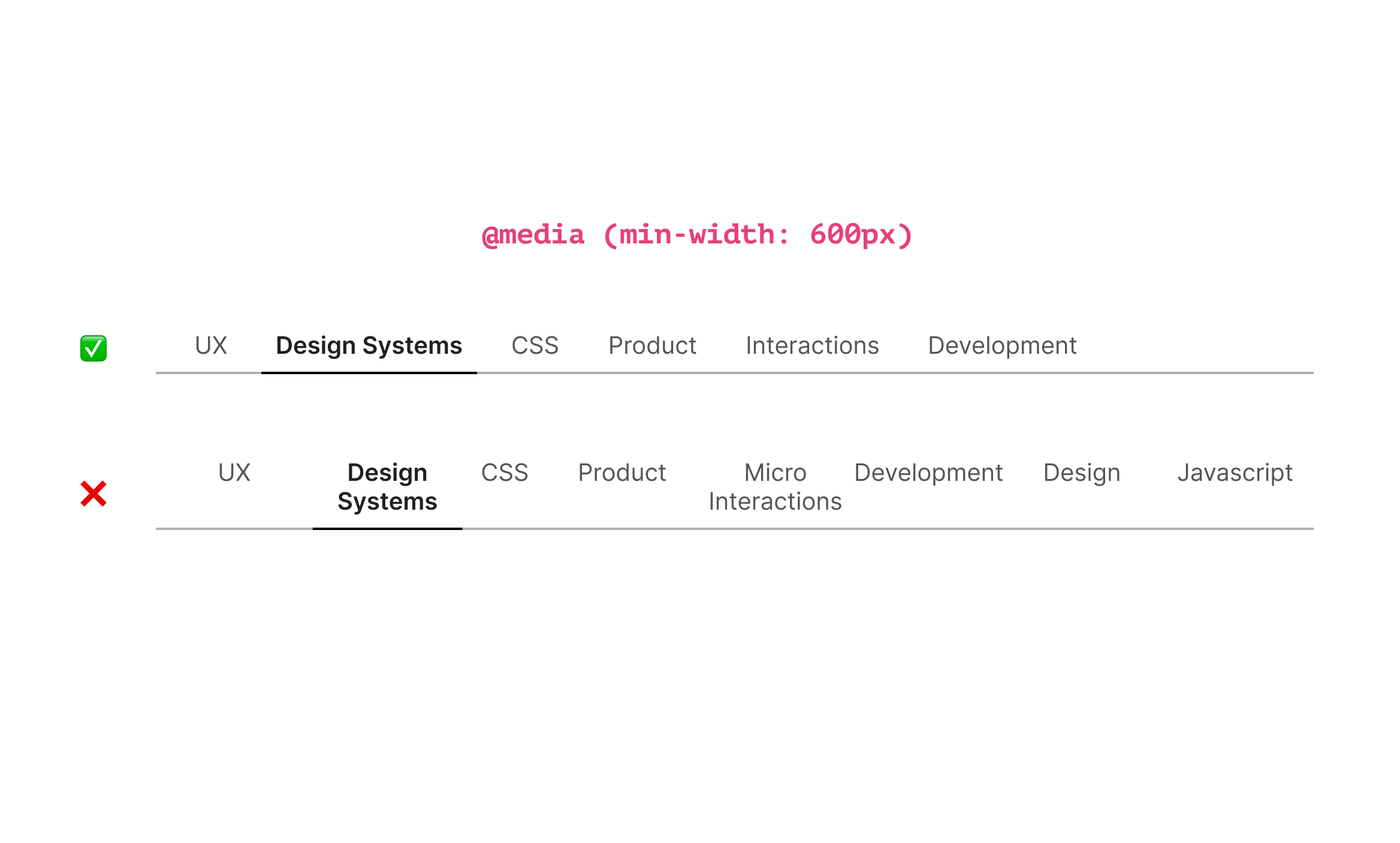
Task: Click the black underline below wrapped Design Systems
Action: (x=387, y=529)
